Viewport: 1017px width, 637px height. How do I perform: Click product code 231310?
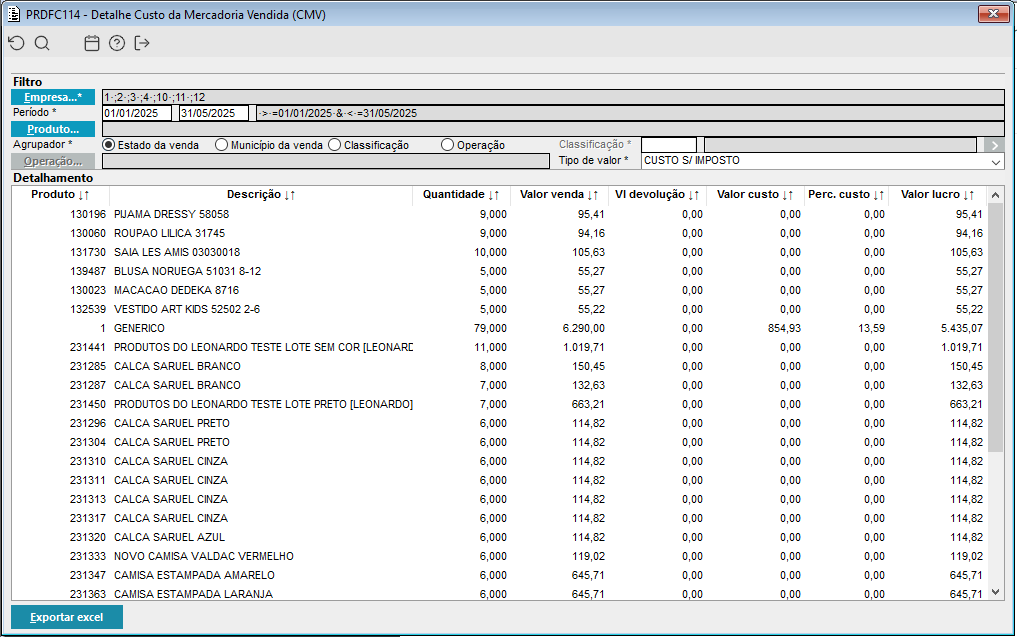coord(88,461)
